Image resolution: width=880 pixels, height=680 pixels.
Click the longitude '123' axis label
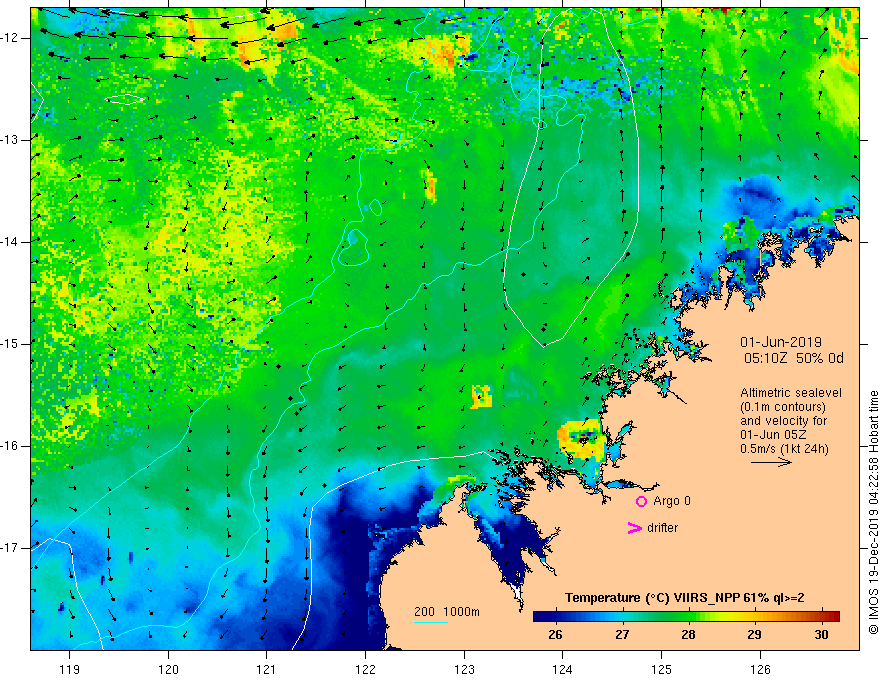pyautogui.click(x=464, y=669)
